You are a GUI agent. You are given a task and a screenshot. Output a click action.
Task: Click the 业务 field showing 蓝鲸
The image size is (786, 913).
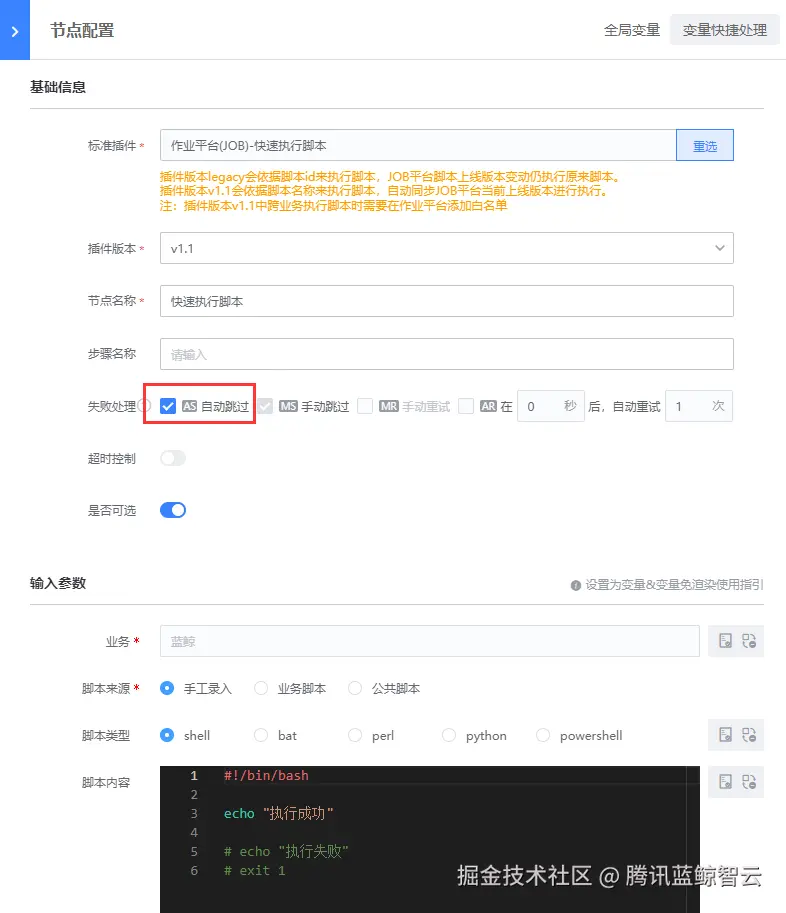[430, 641]
